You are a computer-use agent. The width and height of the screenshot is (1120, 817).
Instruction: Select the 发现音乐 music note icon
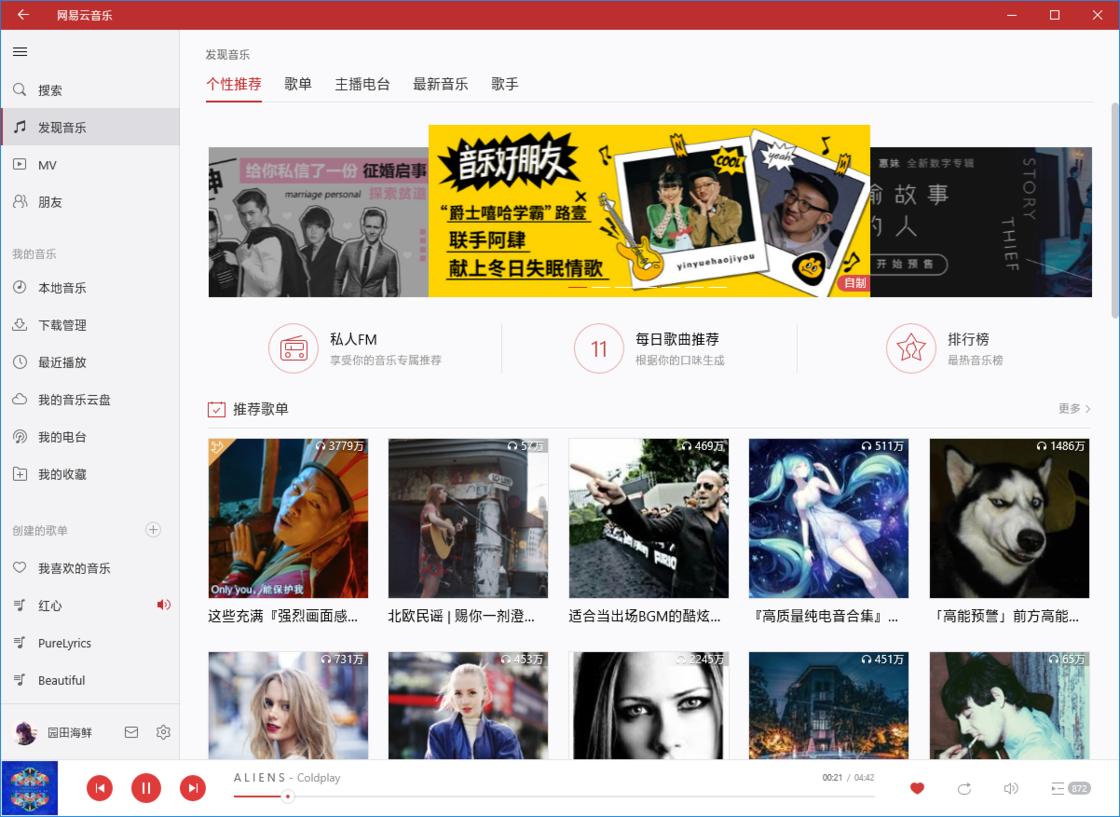(20, 127)
